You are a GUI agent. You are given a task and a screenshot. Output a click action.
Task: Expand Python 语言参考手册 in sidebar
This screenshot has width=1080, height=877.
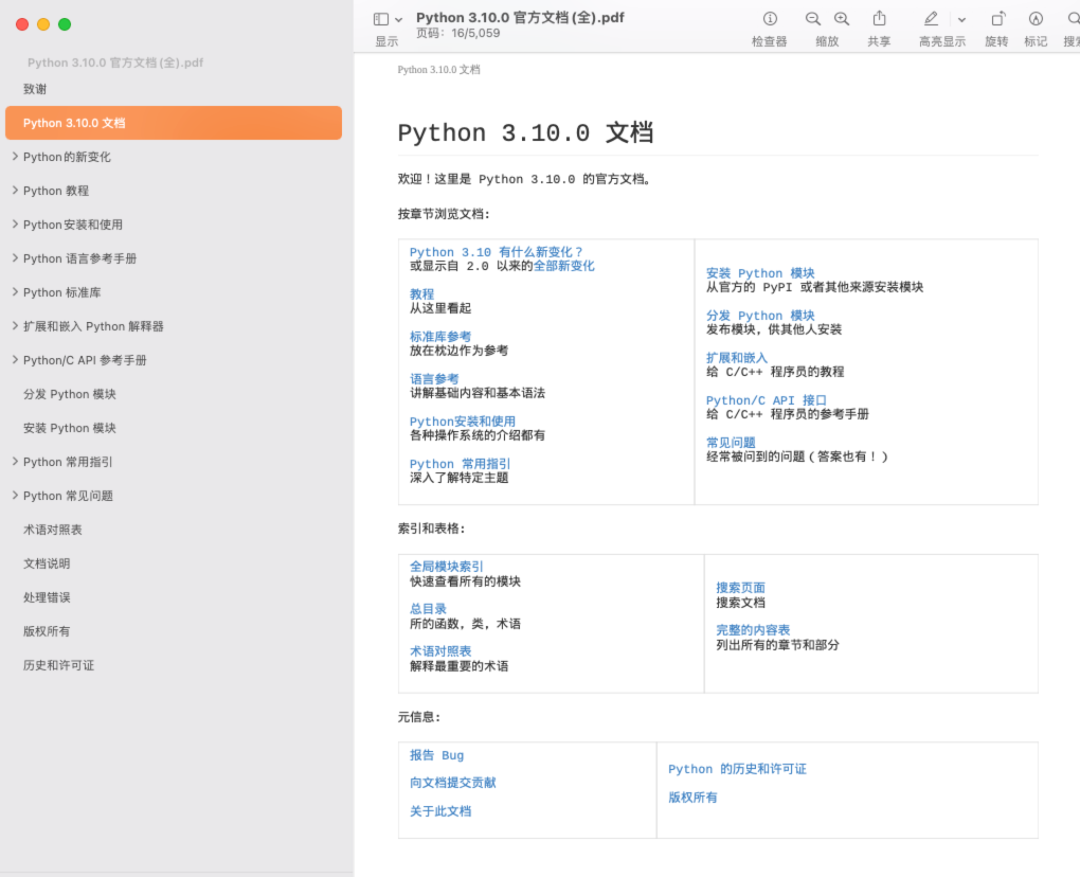(x=15, y=258)
